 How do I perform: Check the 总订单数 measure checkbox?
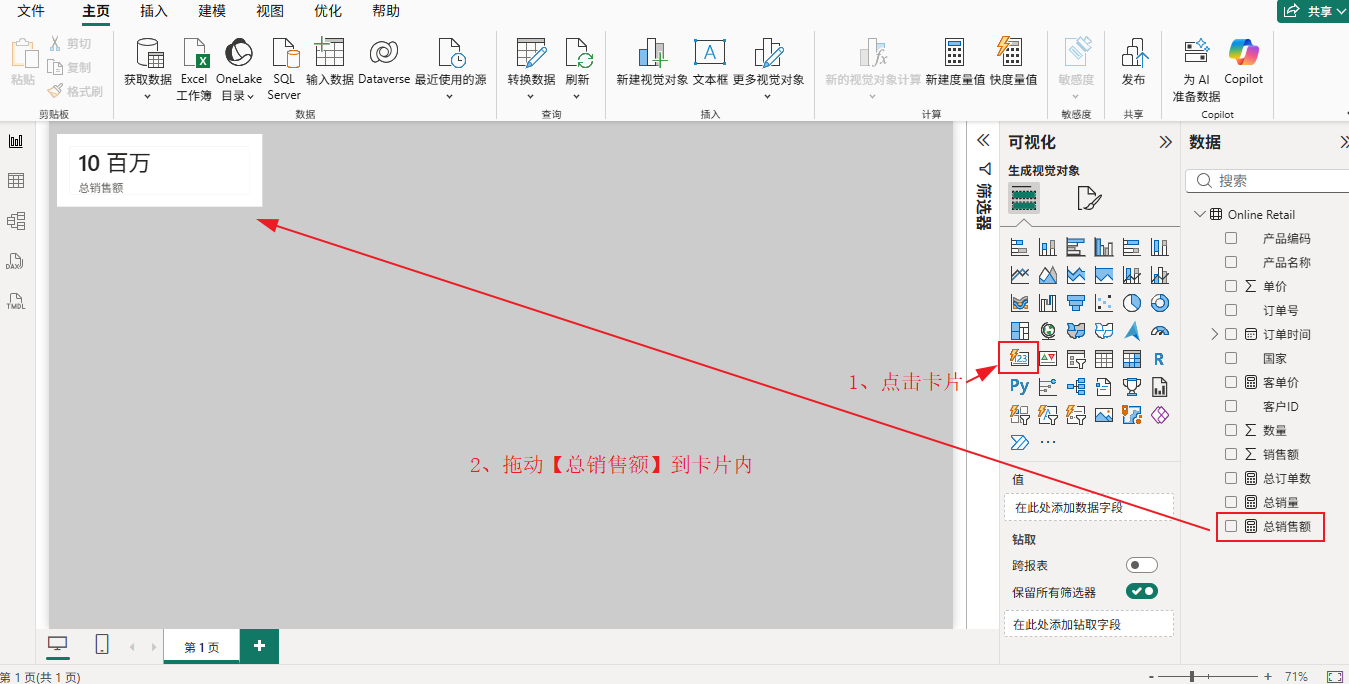coord(1231,478)
